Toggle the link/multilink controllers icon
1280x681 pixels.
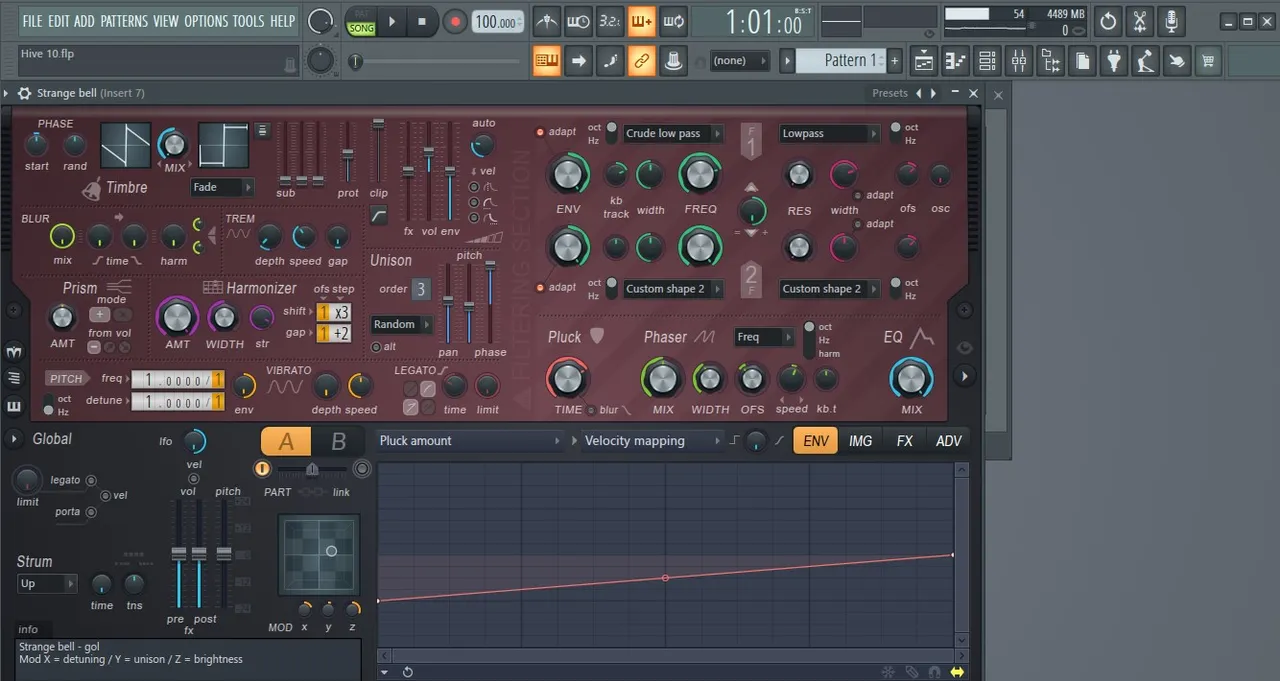click(x=641, y=61)
